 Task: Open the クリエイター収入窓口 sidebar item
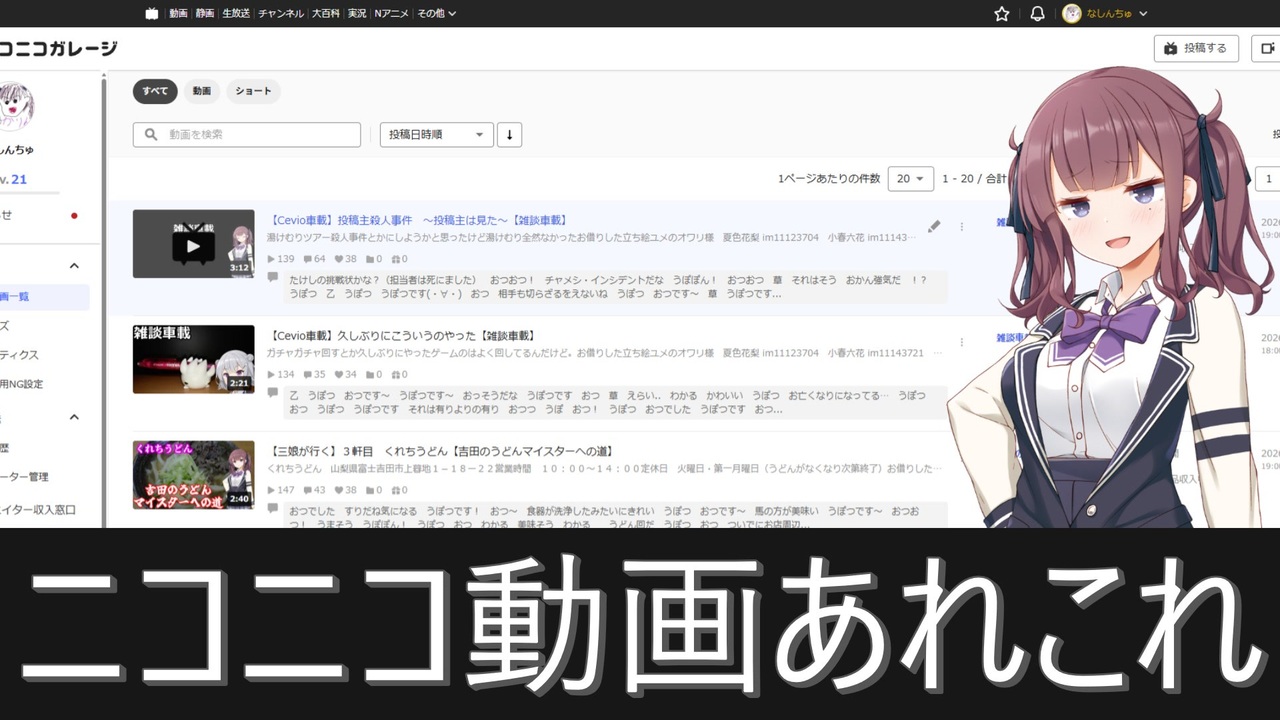pyautogui.click(x=40, y=510)
